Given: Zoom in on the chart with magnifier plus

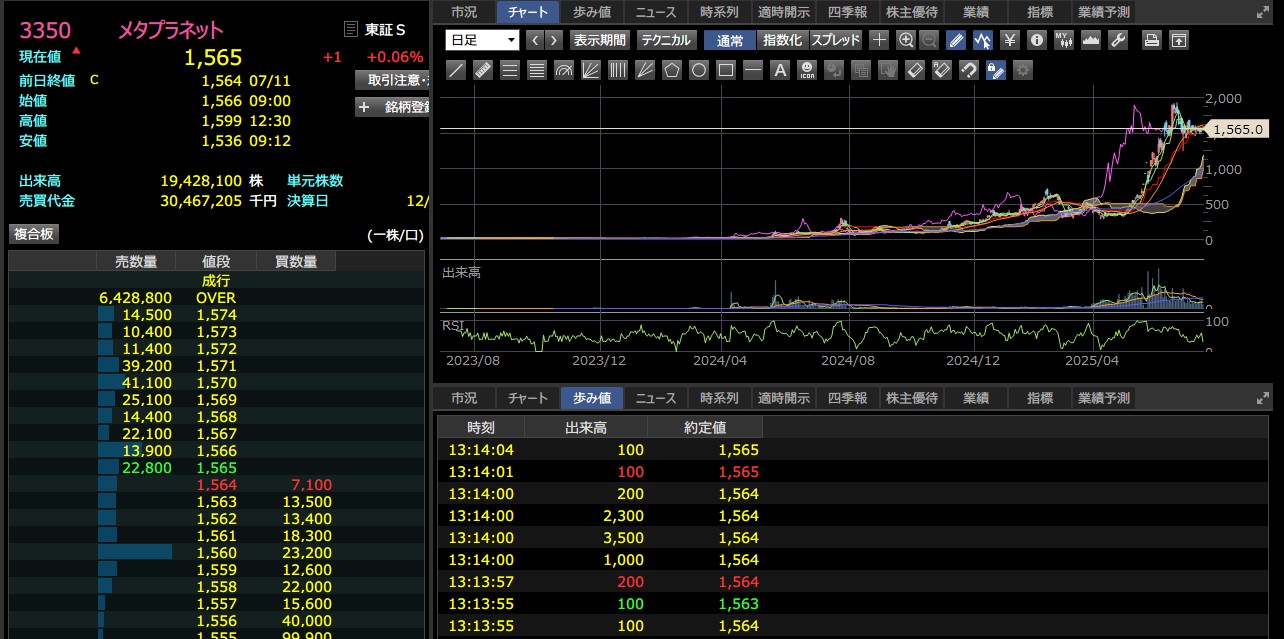Looking at the screenshot, I should 906,40.
